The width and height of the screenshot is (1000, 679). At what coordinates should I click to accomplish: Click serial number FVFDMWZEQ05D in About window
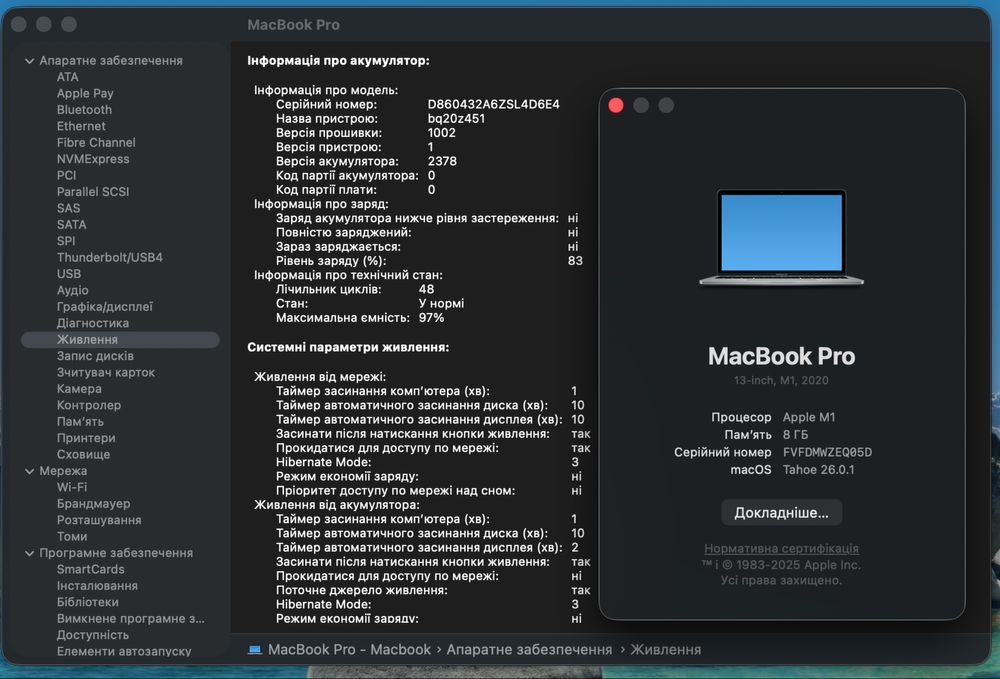coord(827,453)
